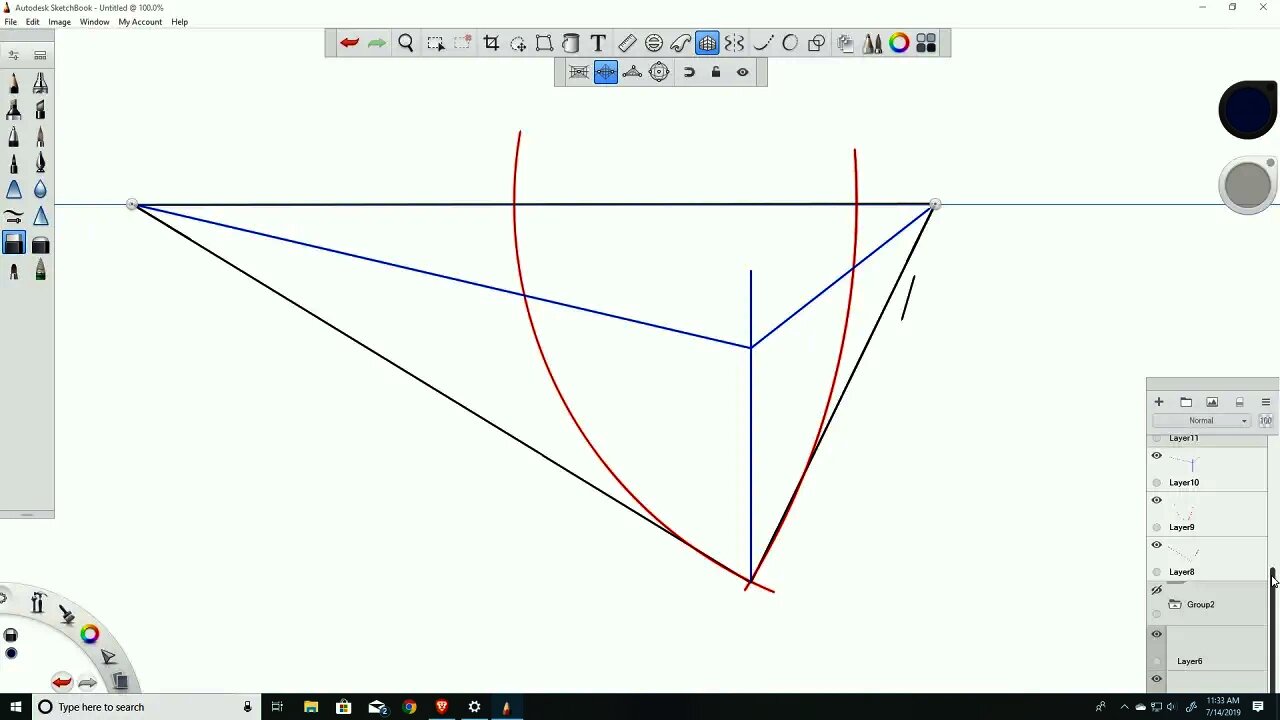
Task: Select fisheye perspective mode
Action: click(659, 72)
